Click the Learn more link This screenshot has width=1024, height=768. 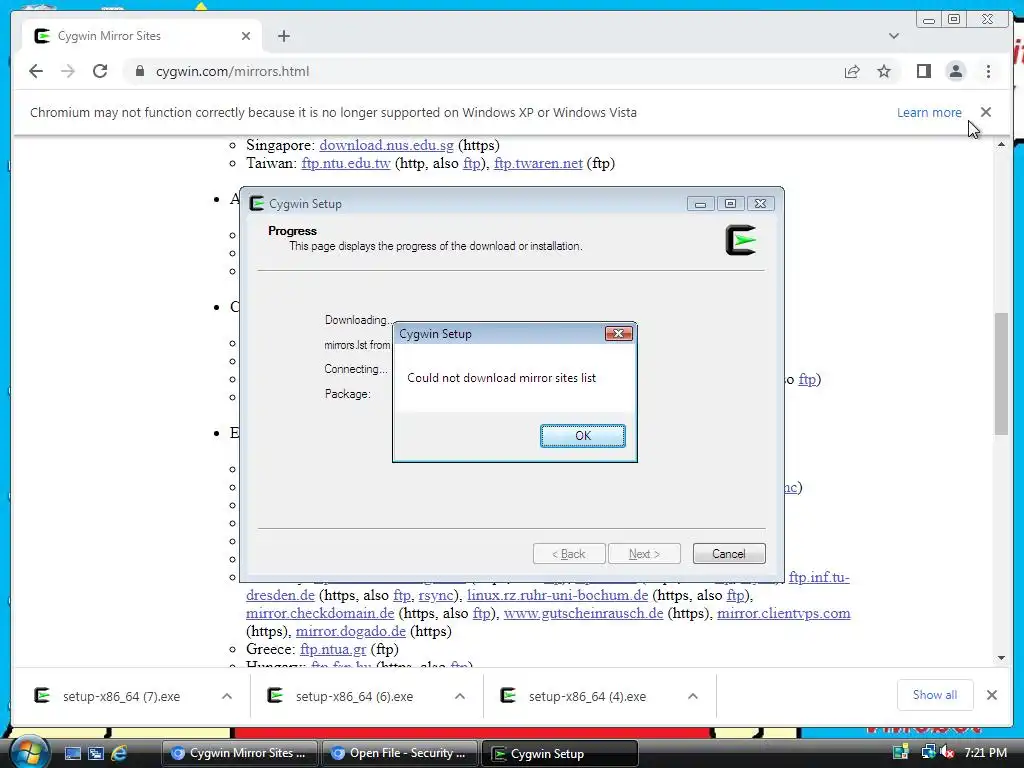929,112
